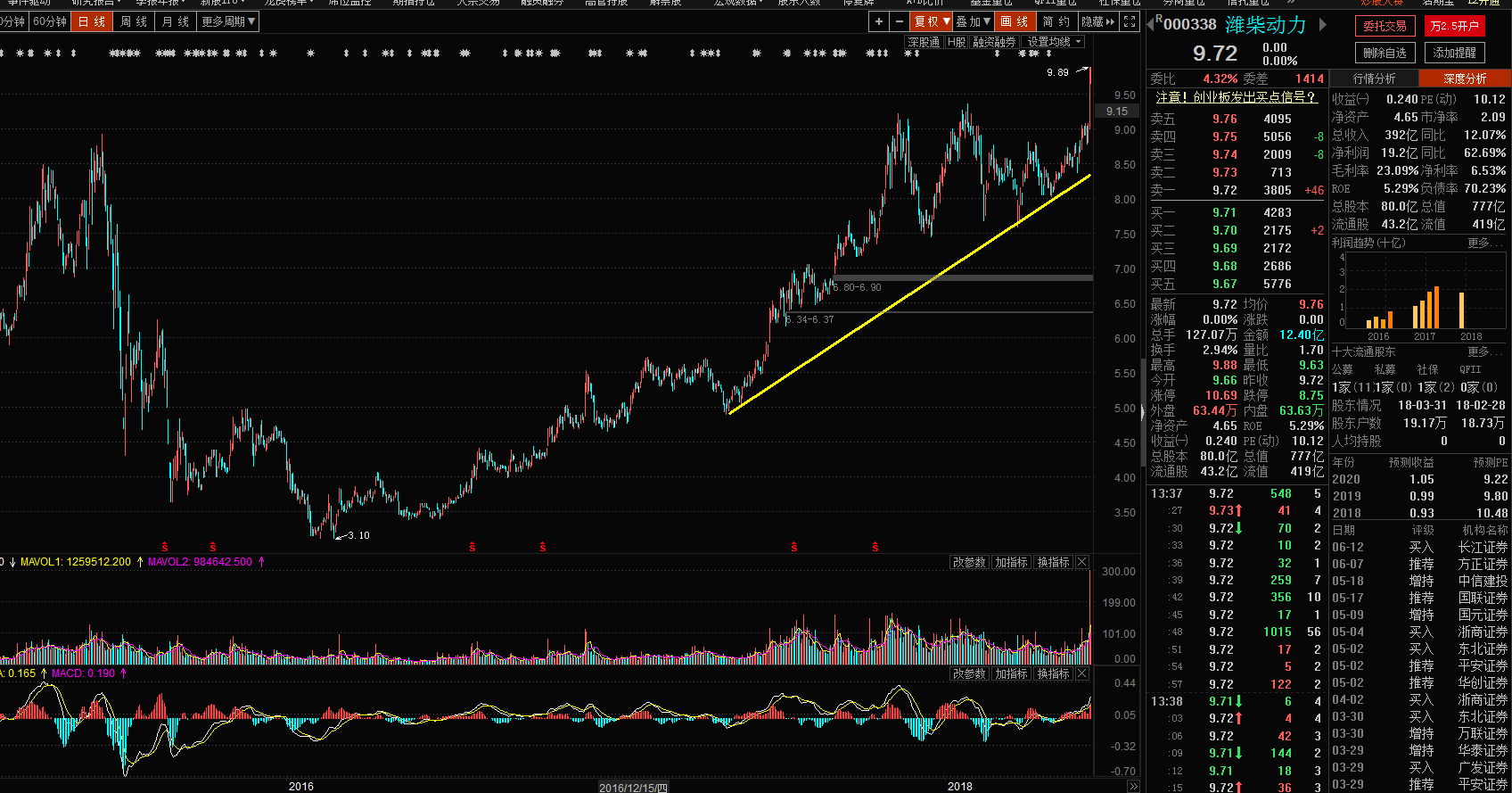Click 改参数 in volume panel

pos(969,562)
